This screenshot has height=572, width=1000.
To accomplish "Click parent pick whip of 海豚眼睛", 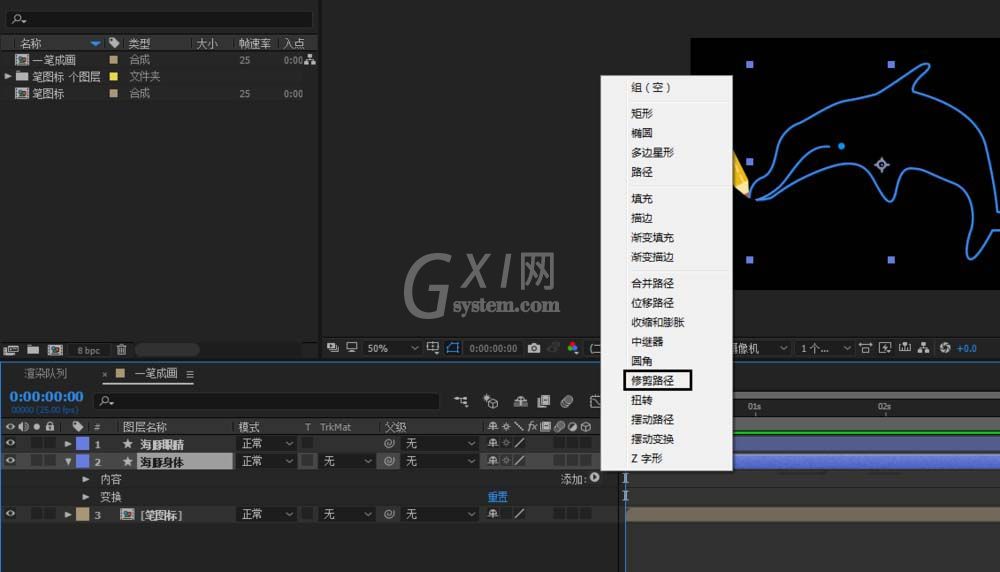I will tap(389, 443).
